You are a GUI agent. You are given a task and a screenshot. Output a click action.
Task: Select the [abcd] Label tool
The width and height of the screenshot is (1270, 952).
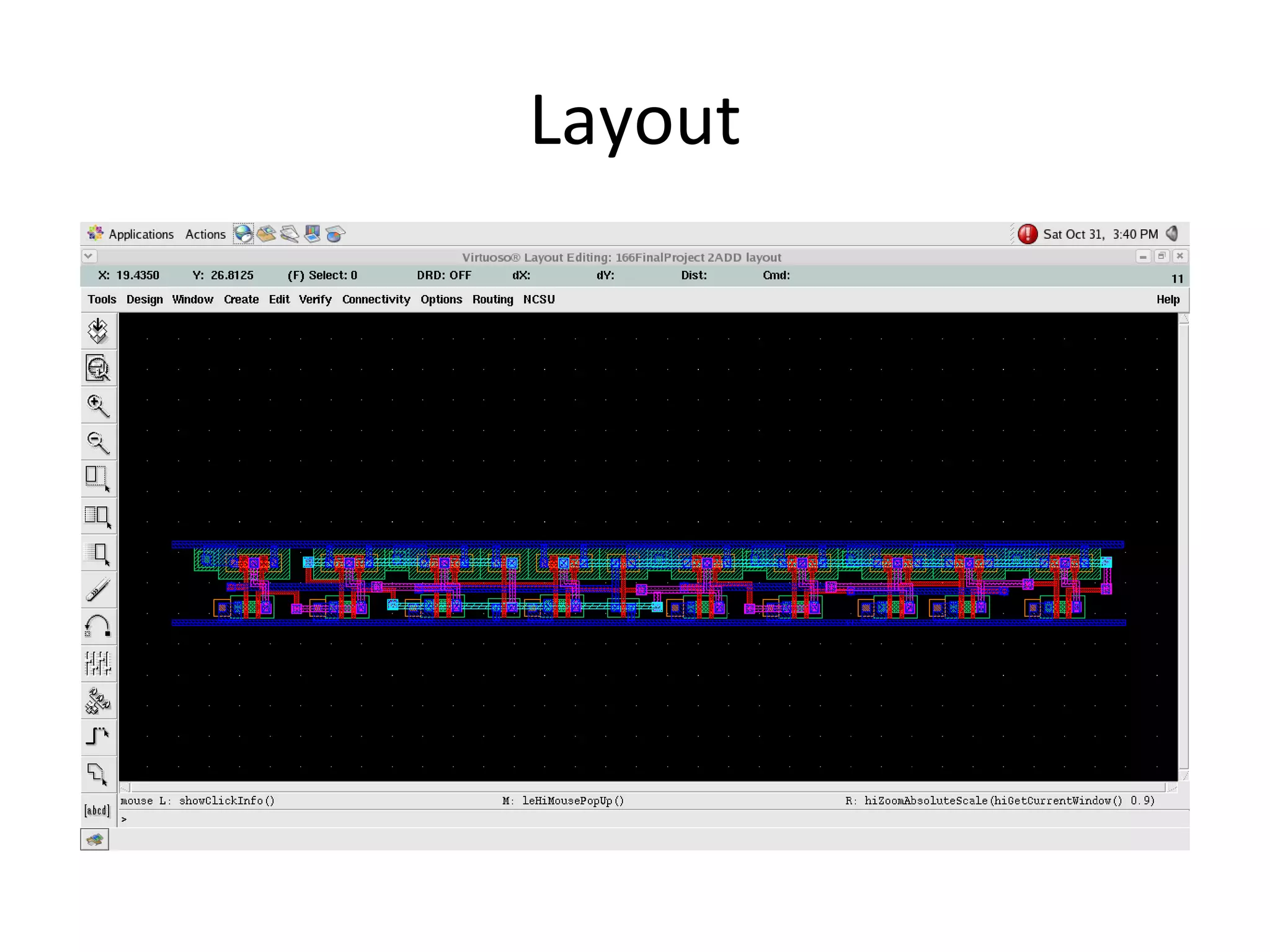point(97,810)
